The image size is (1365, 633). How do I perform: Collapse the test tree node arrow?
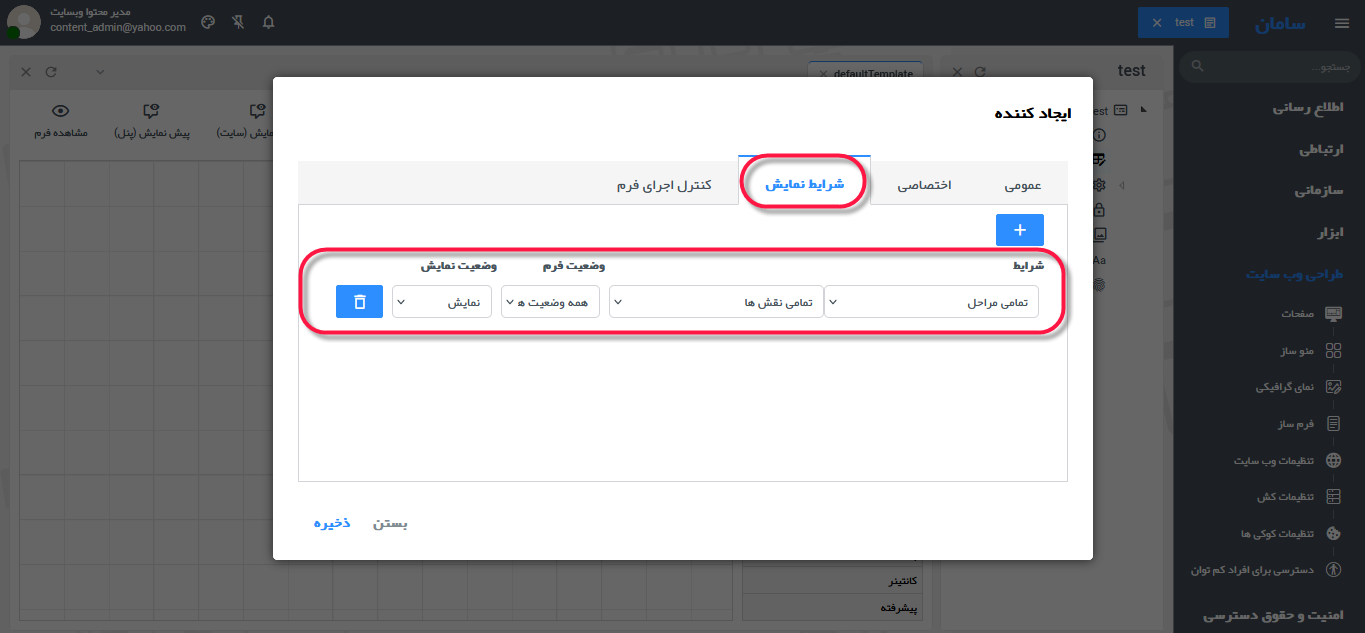(1142, 110)
